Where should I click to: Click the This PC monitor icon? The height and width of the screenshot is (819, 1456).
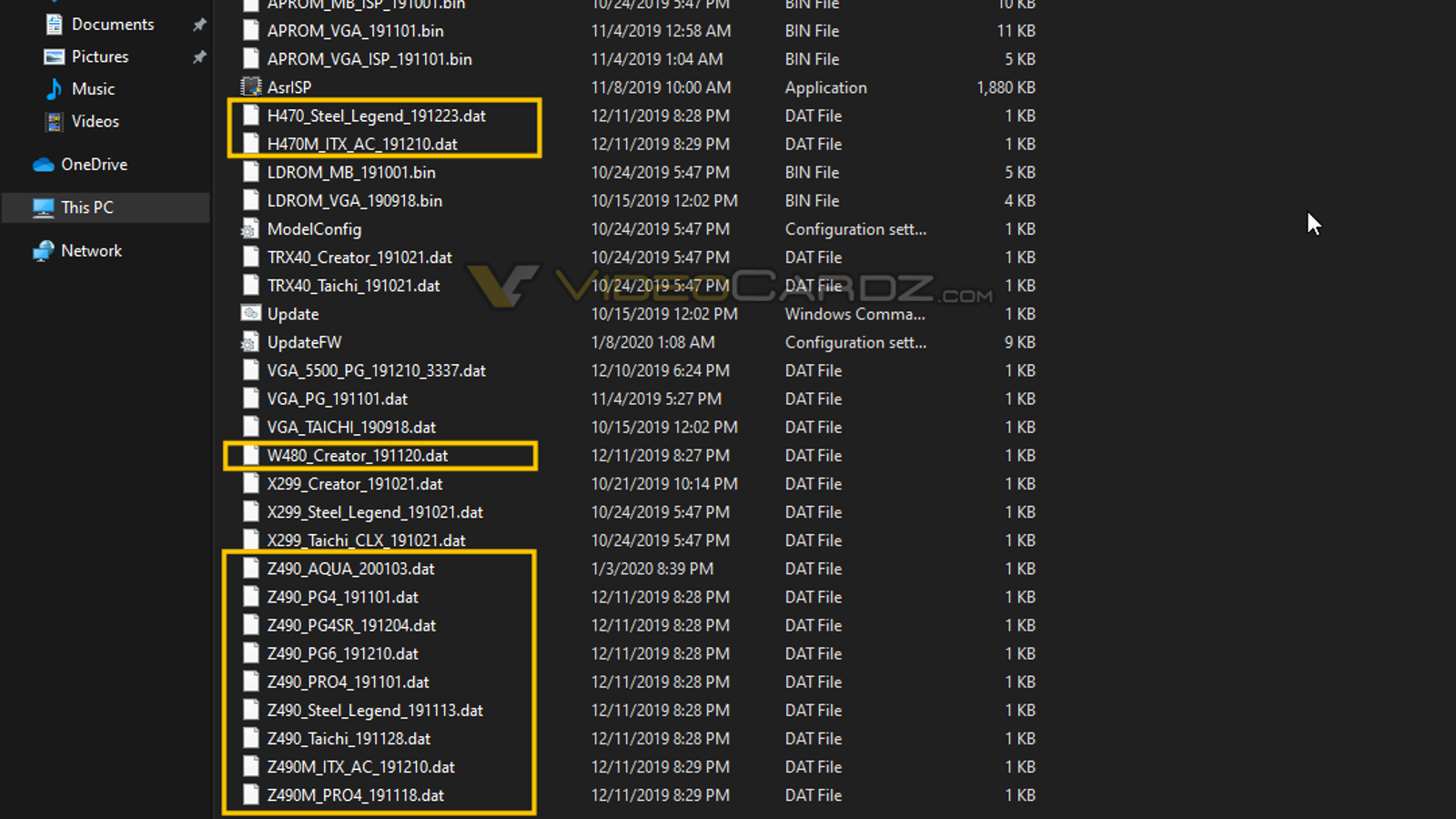point(44,207)
